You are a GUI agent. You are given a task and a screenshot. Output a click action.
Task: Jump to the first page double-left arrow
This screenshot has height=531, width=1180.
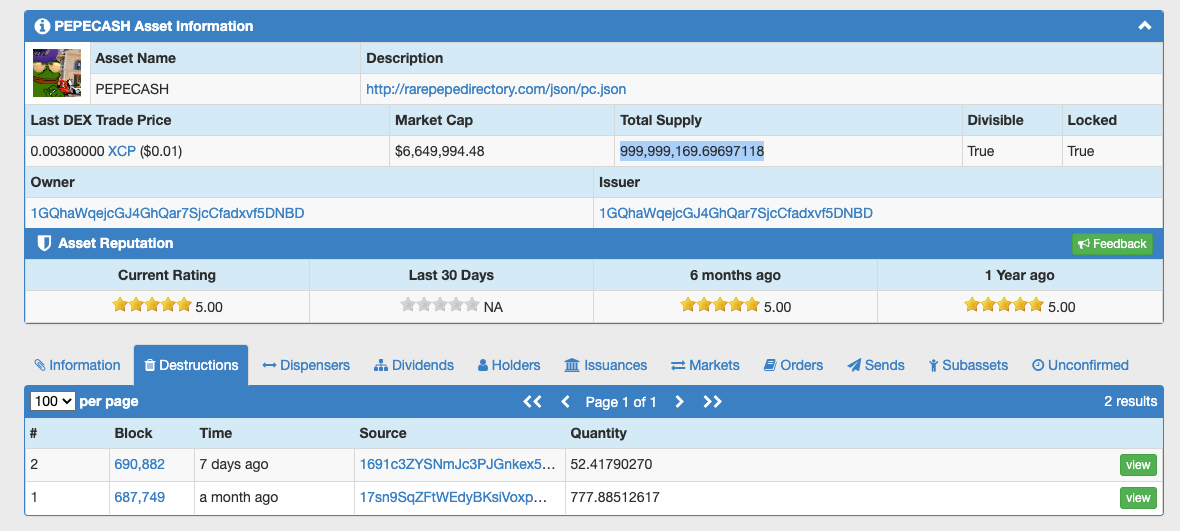tap(533, 402)
